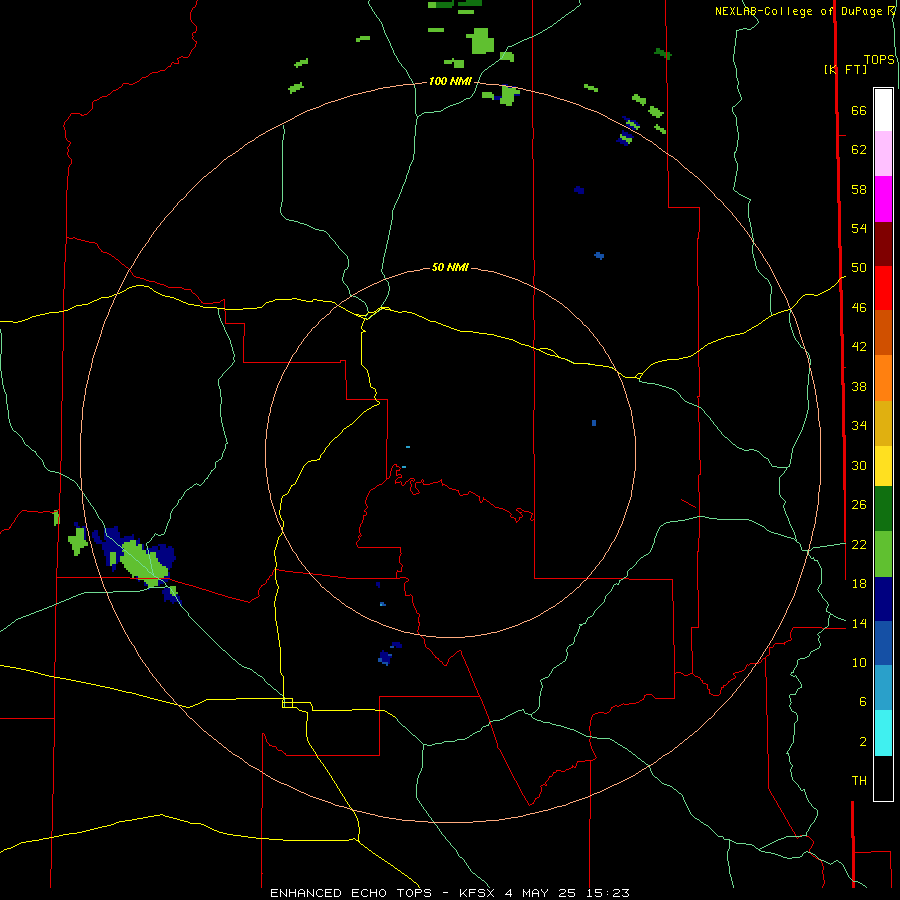Screen dimensions: 900x900
Task: Click the legend value "6"
Action: coord(863,702)
